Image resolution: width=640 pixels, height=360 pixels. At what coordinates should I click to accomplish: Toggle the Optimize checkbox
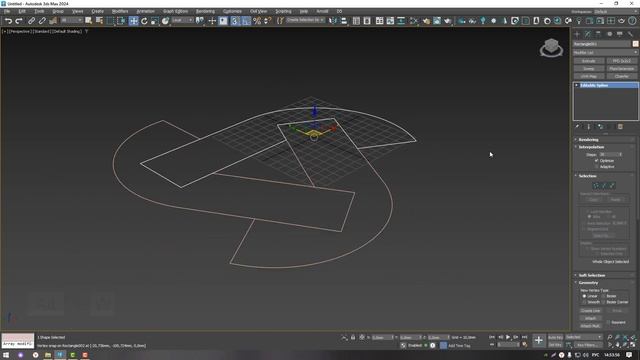pos(597,161)
